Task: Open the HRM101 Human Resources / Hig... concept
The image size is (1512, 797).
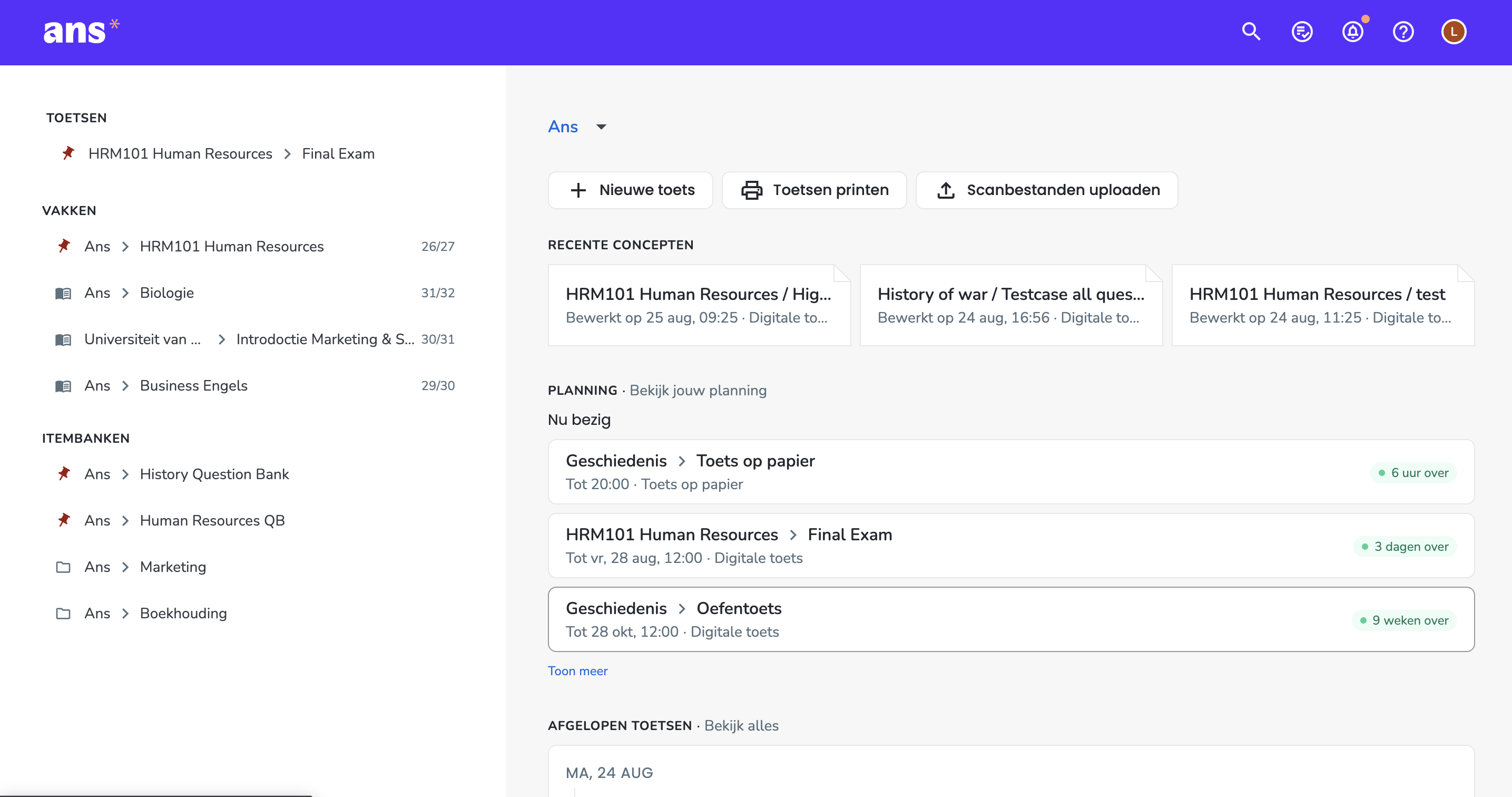Action: pyautogui.click(x=699, y=305)
